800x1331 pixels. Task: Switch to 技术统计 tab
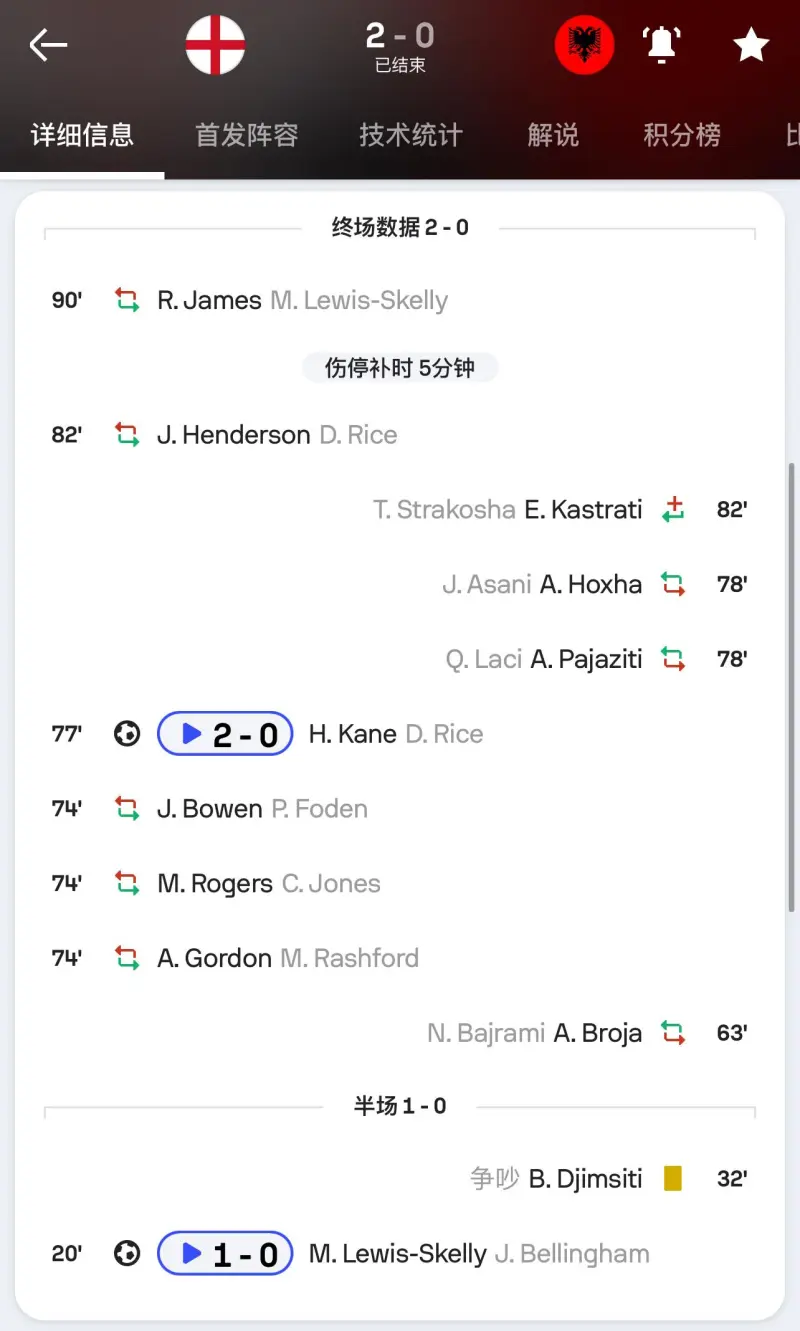tap(411, 135)
